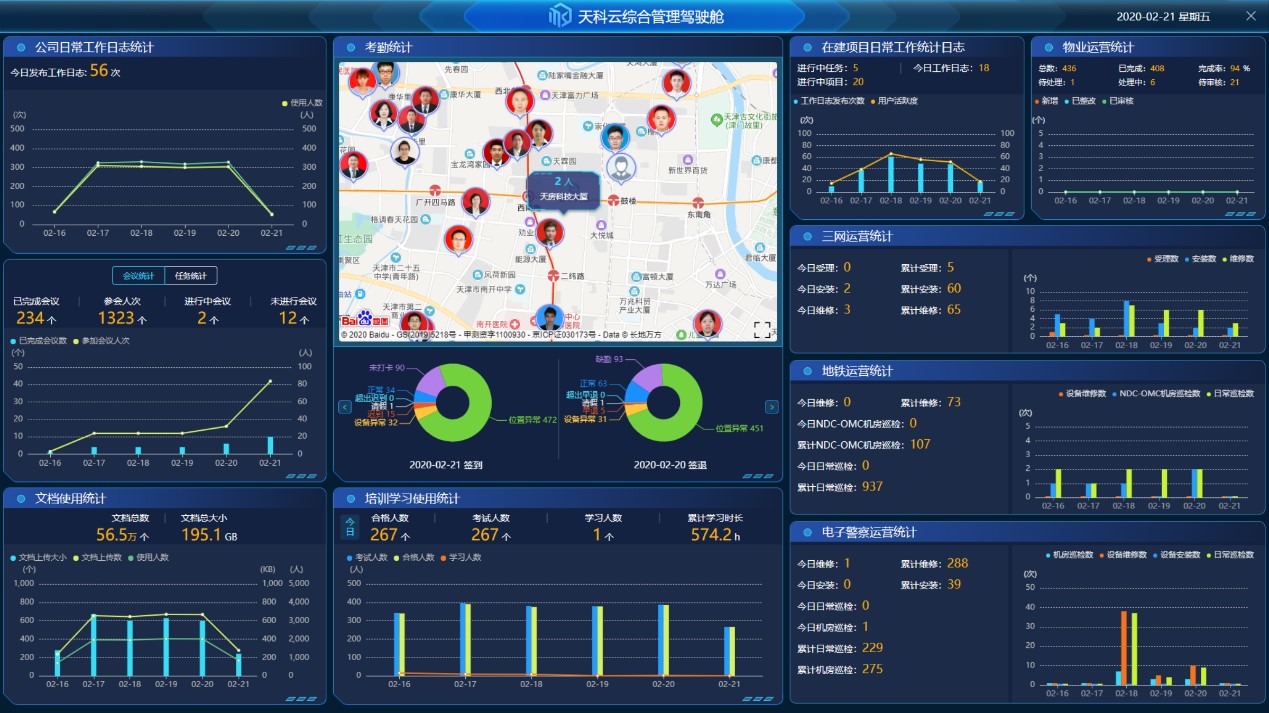Expand the 2人 天房科技大厦 map popup
The image size is (1269, 713).
pyautogui.click(x=564, y=189)
